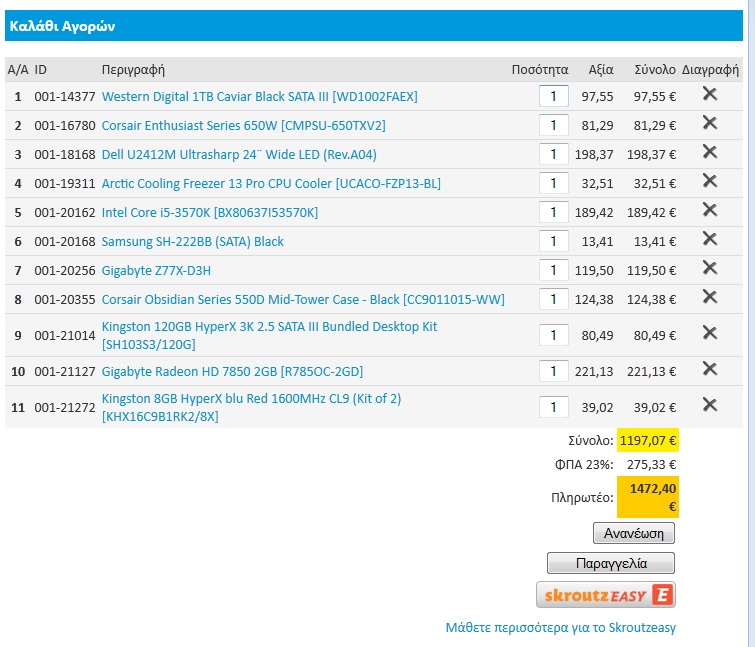Open Μάθετε περισσότερα για το Skroutzeasy link
This screenshot has width=755, height=647.
(561, 628)
